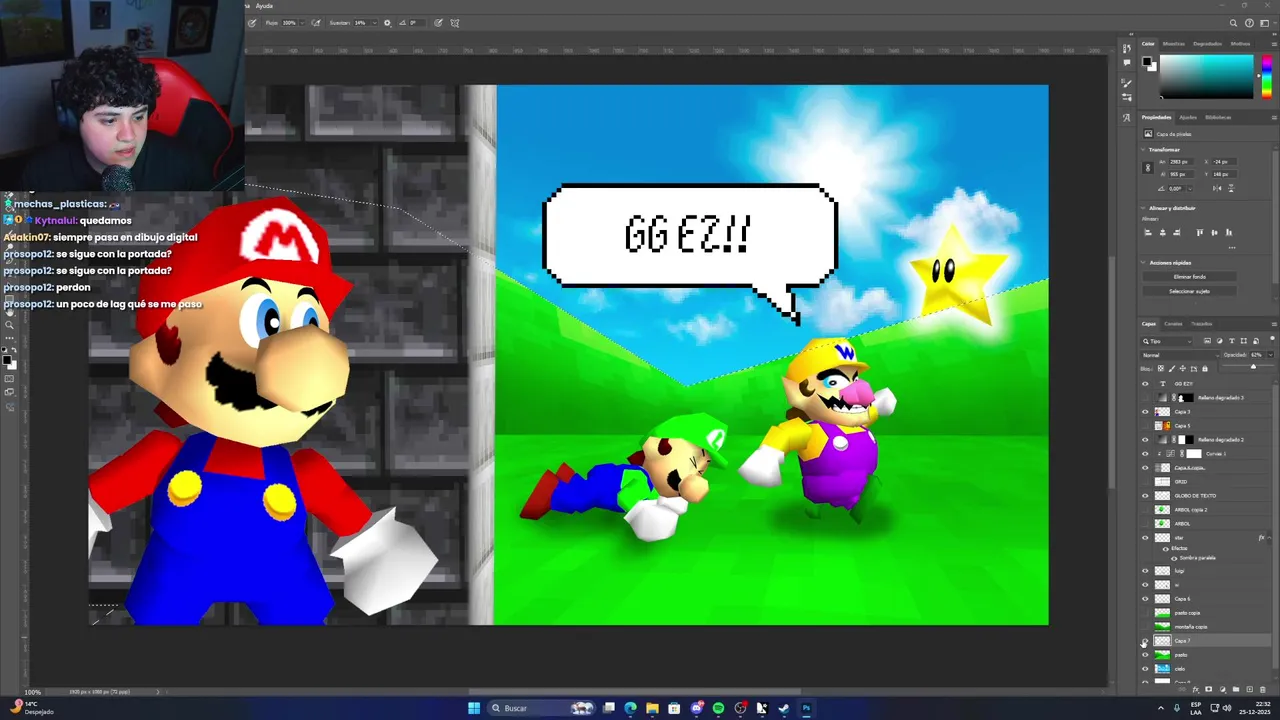This screenshot has width=1280, height=720.
Task: Align left edges icon in Alinear
Action: [x=1148, y=232]
